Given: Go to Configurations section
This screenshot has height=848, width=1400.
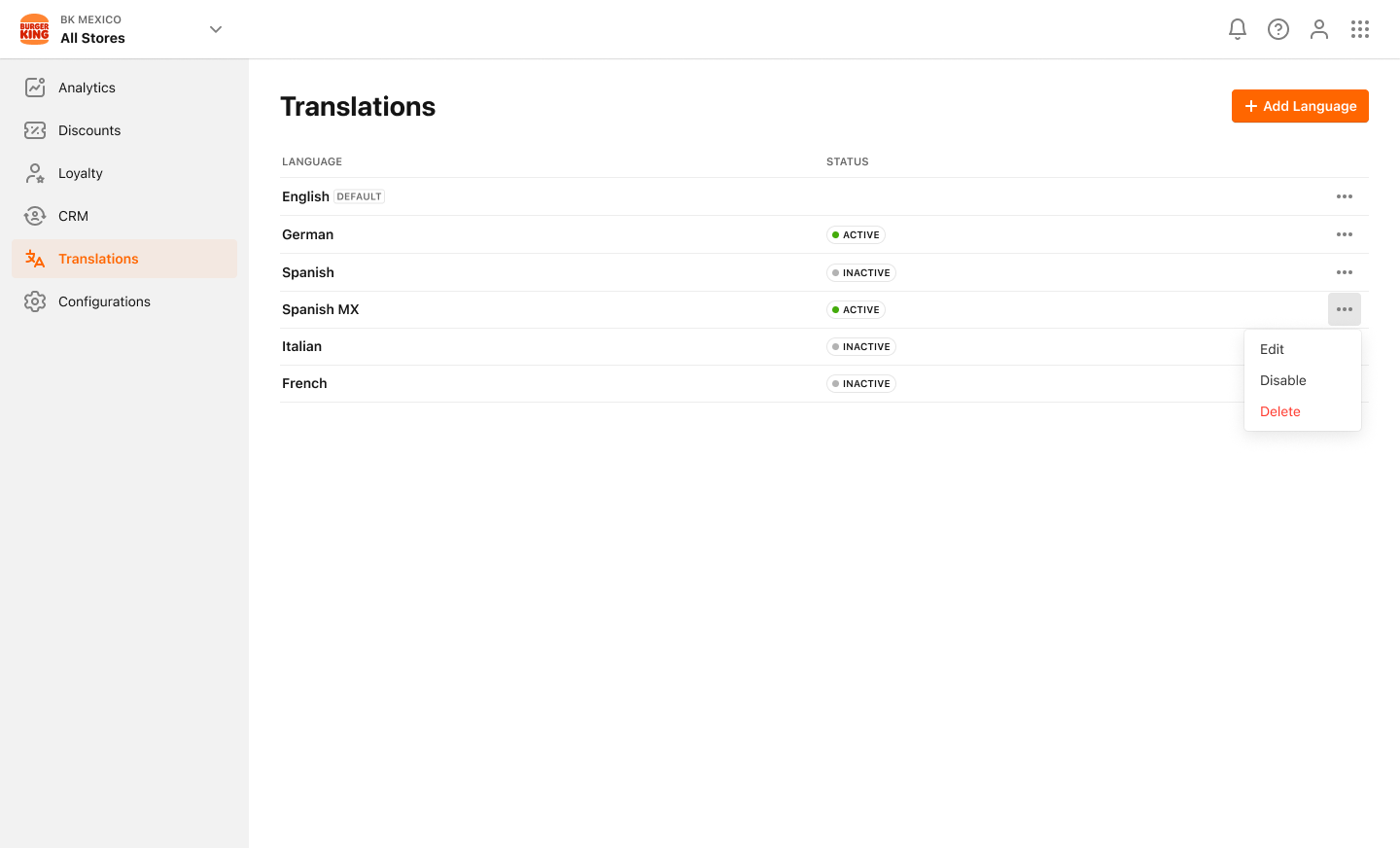Looking at the screenshot, I should click(124, 301).
